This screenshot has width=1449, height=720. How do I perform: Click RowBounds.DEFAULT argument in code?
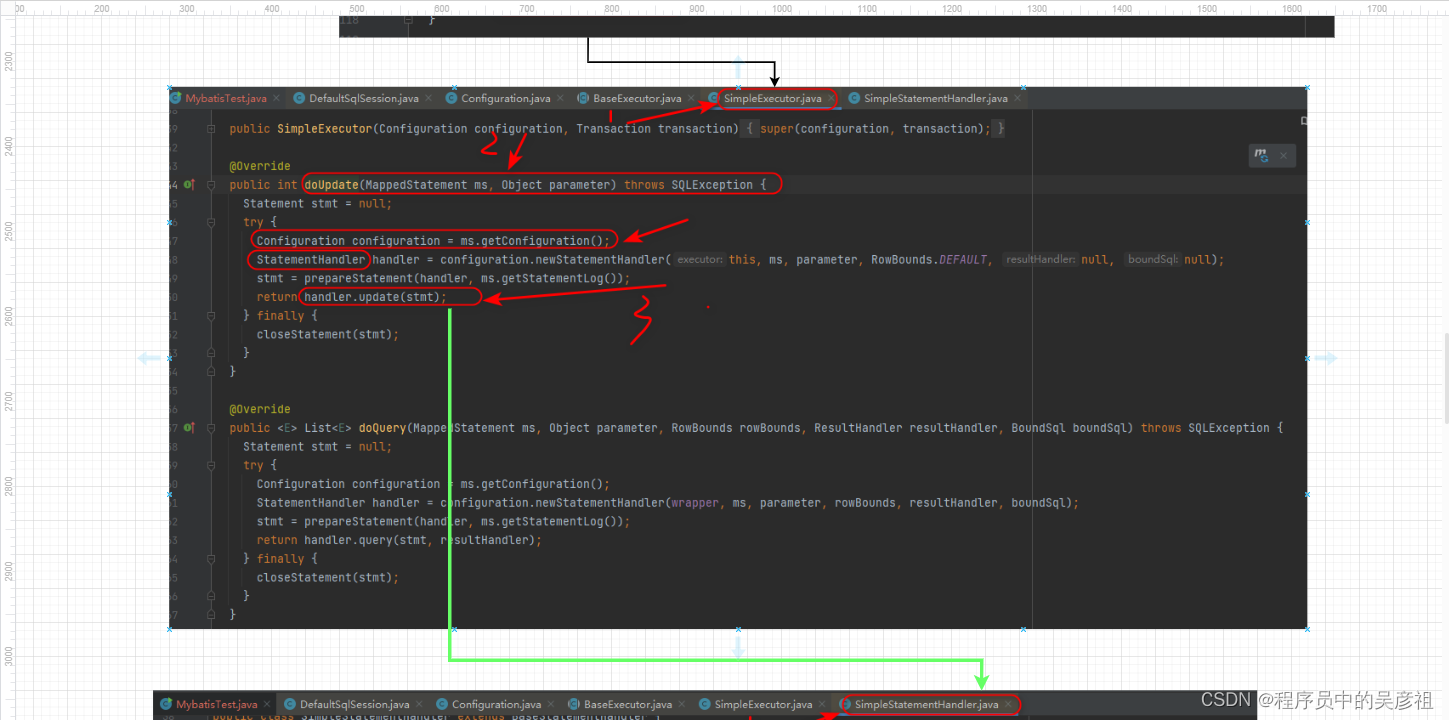click(929, 259)
